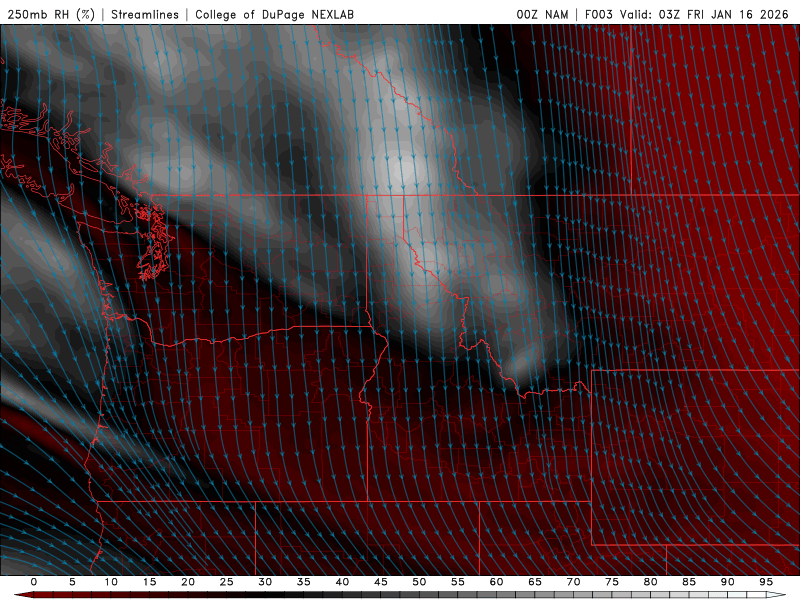
Task: Click the 70 value on color scale
Action: [x=573, y=582]
